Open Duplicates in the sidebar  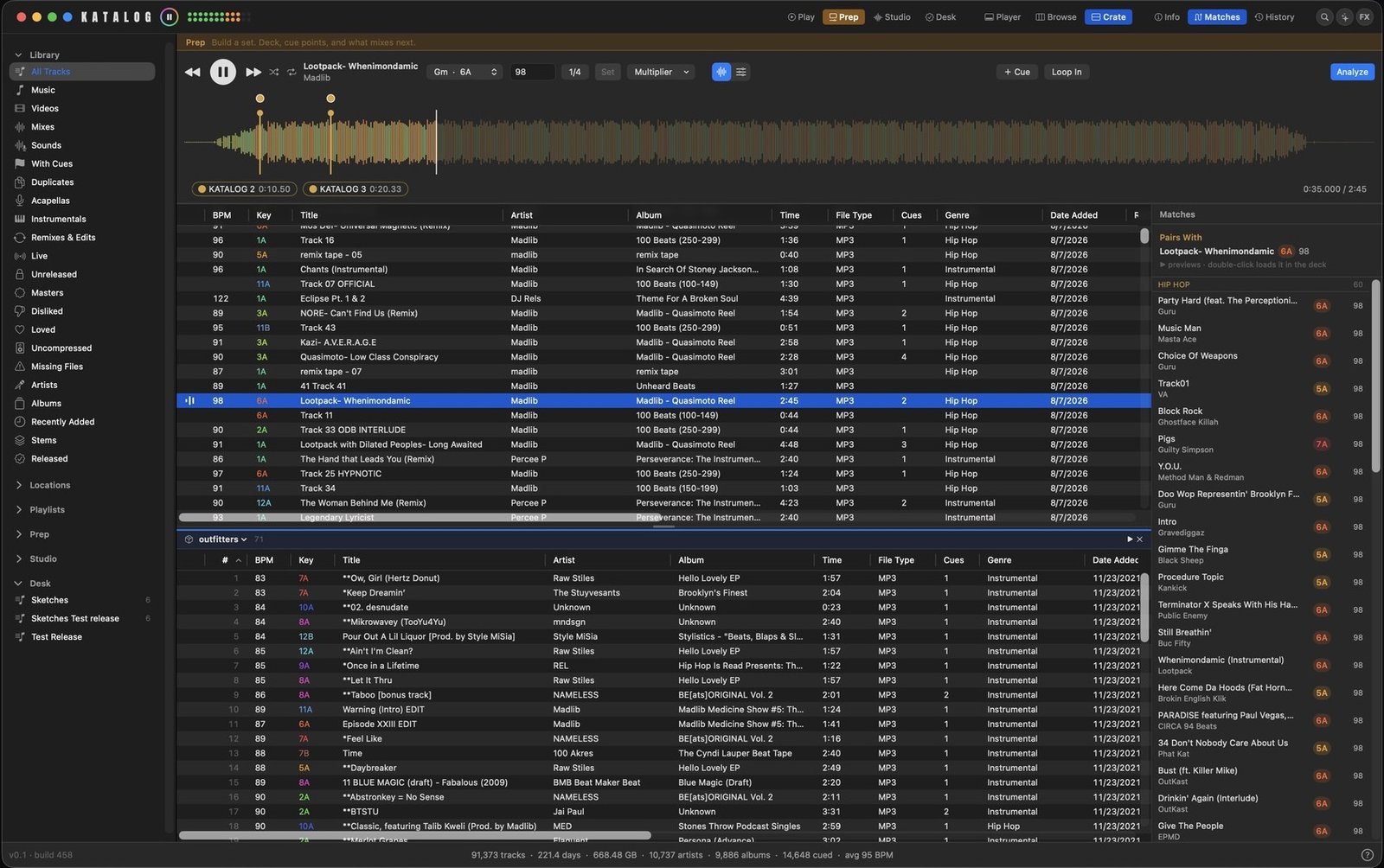click(x=82, y=182)
